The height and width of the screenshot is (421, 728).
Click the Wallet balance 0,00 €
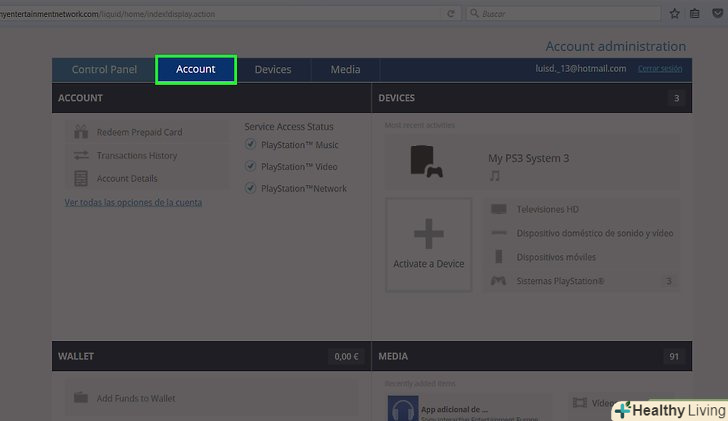tap(346, 356)
